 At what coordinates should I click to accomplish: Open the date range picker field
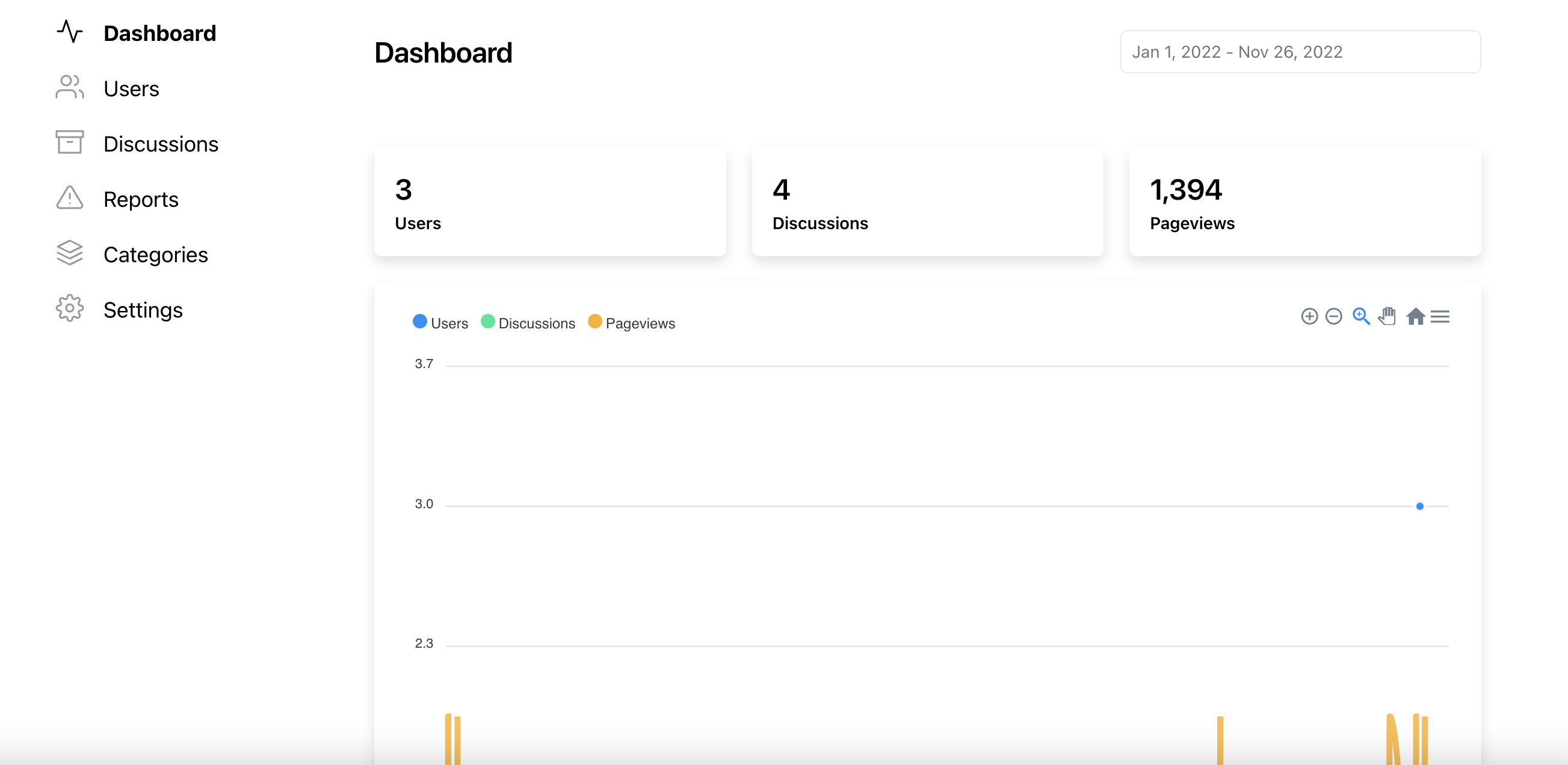click(1300, 52)
